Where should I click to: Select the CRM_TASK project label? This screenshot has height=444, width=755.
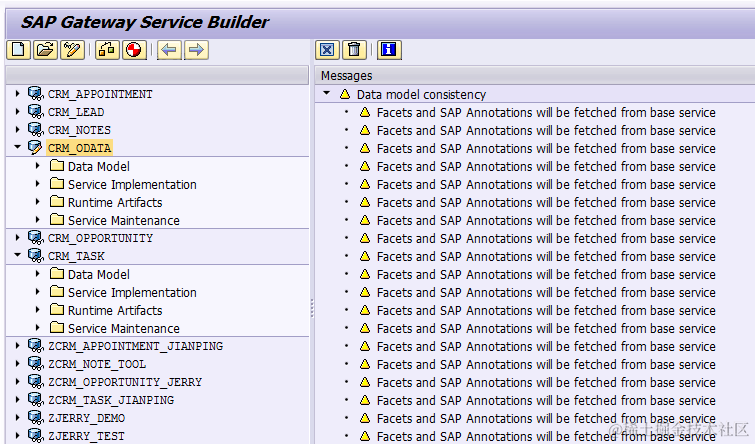[x=76, y=256]
